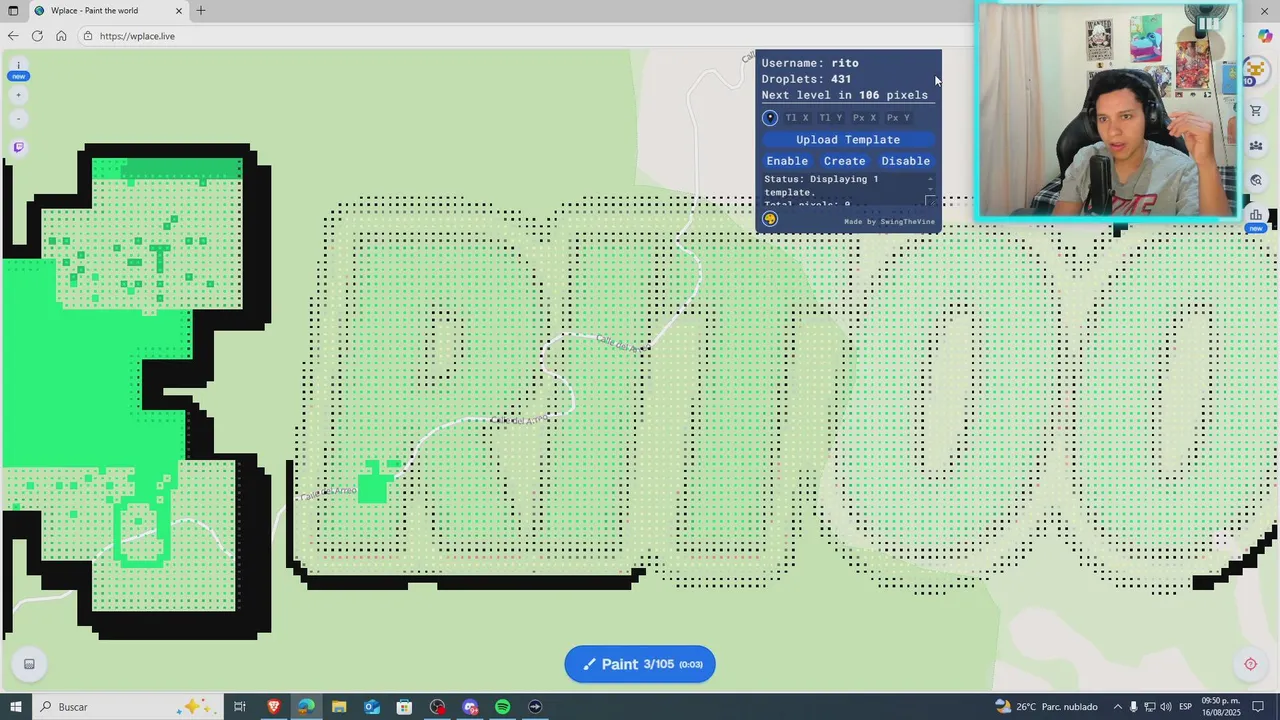Screen dimensions: 1280x720
Task: Open the Twitch icon button on left sidebar
Action: [18, 147]
